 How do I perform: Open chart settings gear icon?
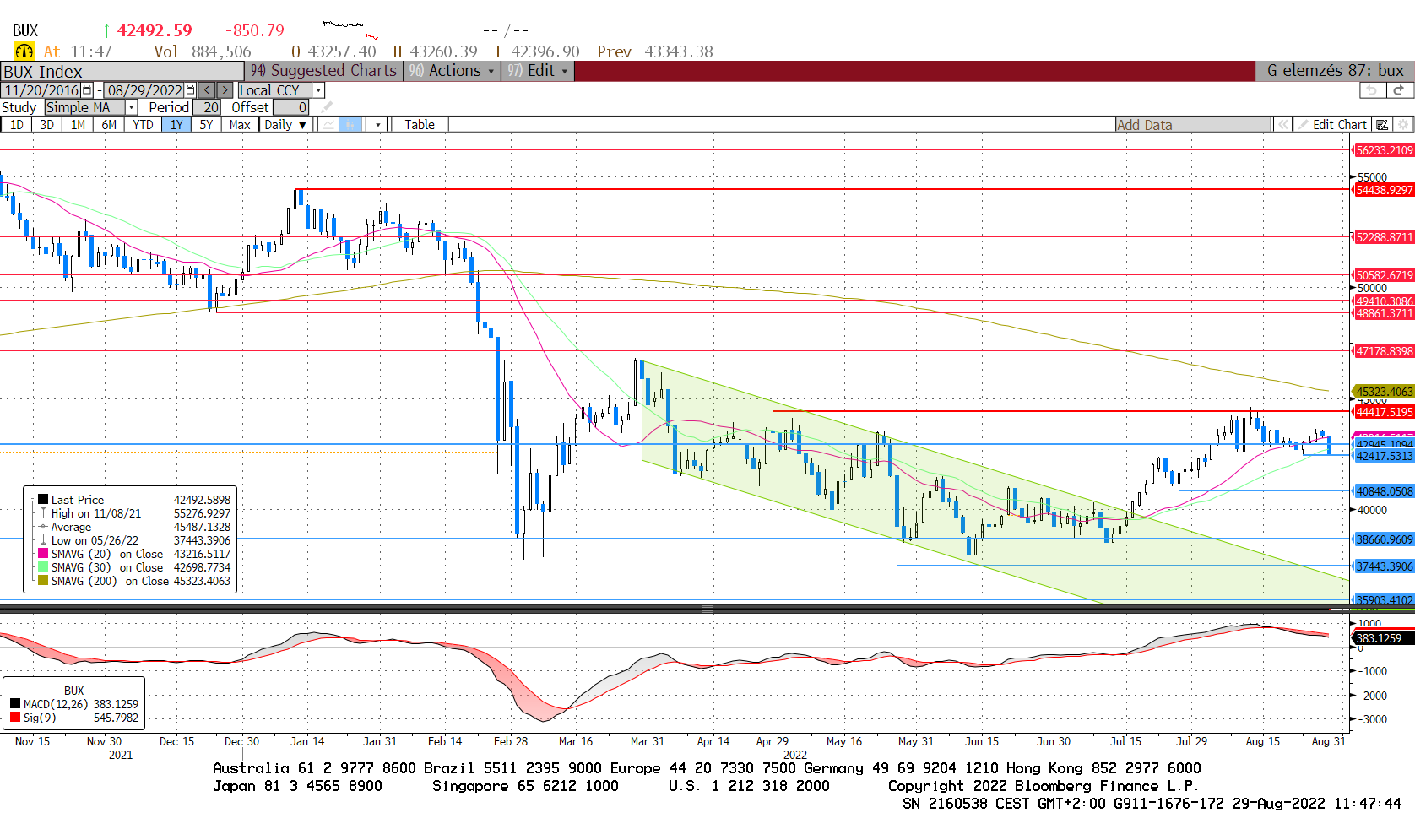point(1403,125)
